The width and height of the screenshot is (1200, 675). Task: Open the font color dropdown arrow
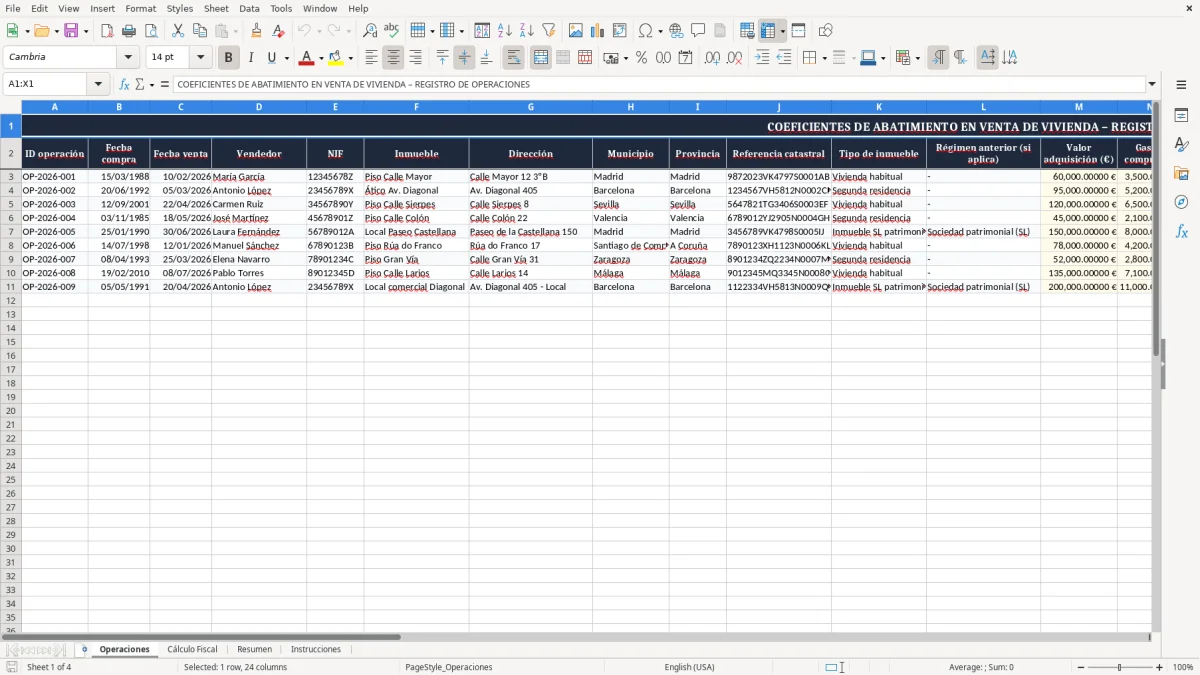(321, 58)
